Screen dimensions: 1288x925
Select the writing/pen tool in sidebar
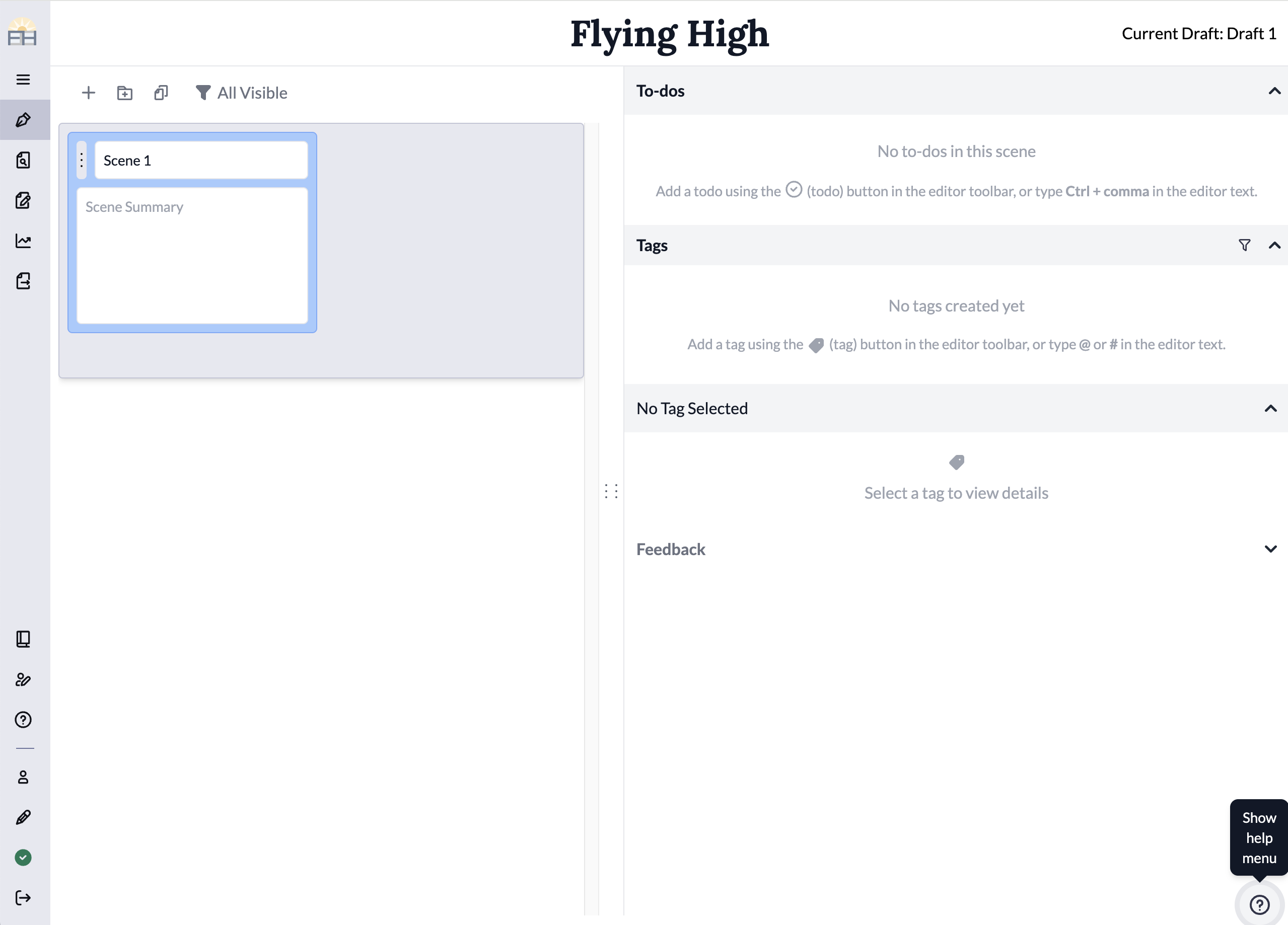coord(24,119)
